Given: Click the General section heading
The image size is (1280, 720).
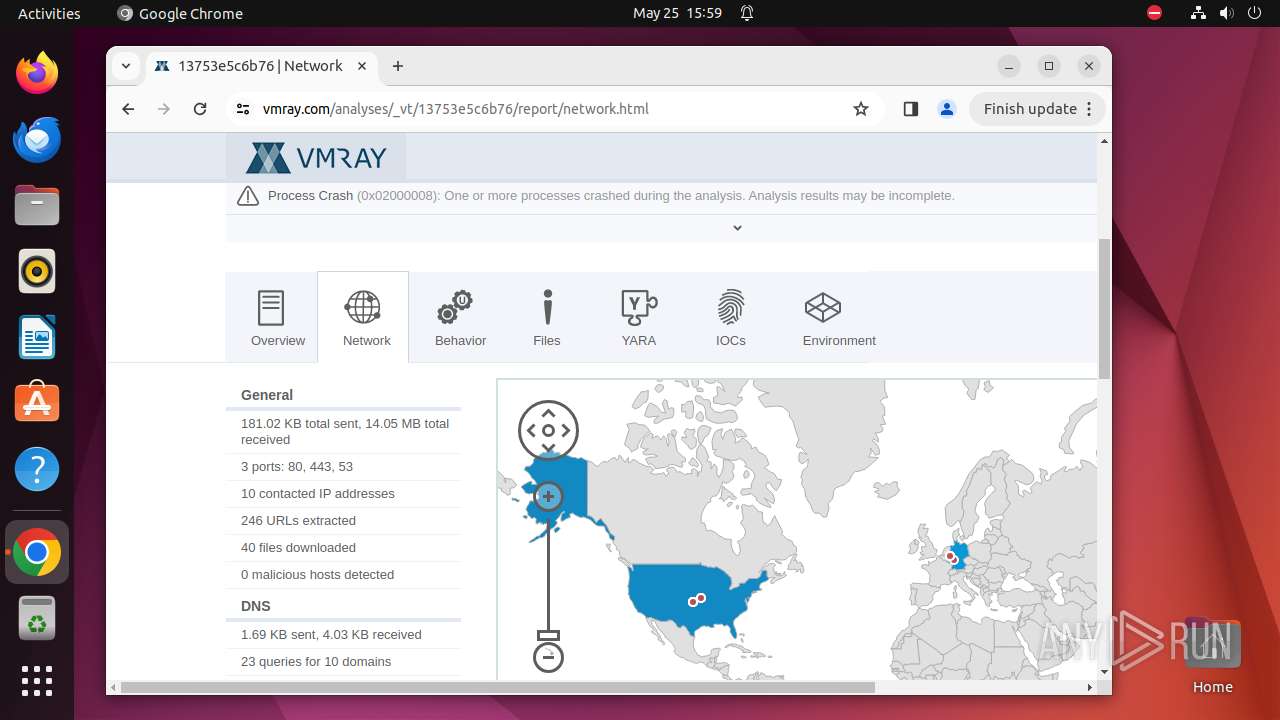Looking at the screenshot, I should coord(267,395).
